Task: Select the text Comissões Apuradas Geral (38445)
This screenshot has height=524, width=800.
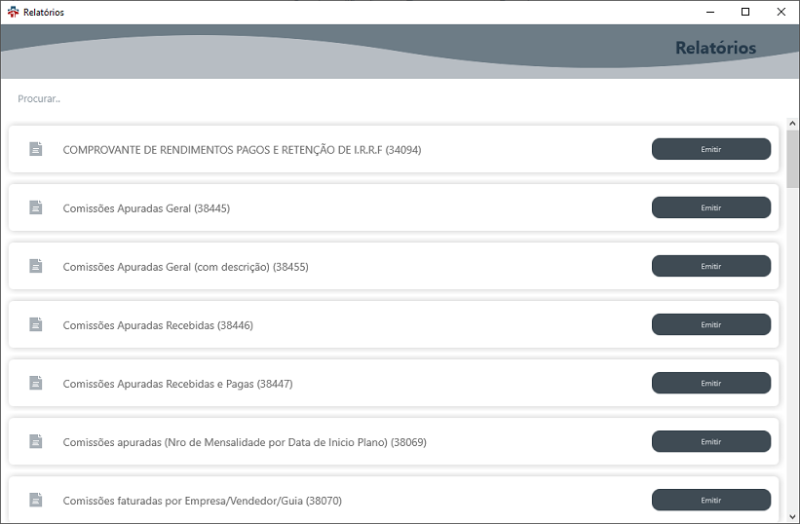Action: [146, 208]
